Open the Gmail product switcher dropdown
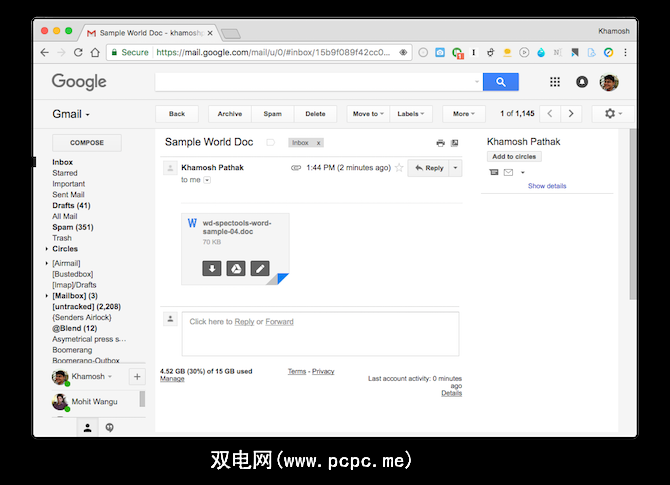 pyautogui.click(x=71, y=114)
